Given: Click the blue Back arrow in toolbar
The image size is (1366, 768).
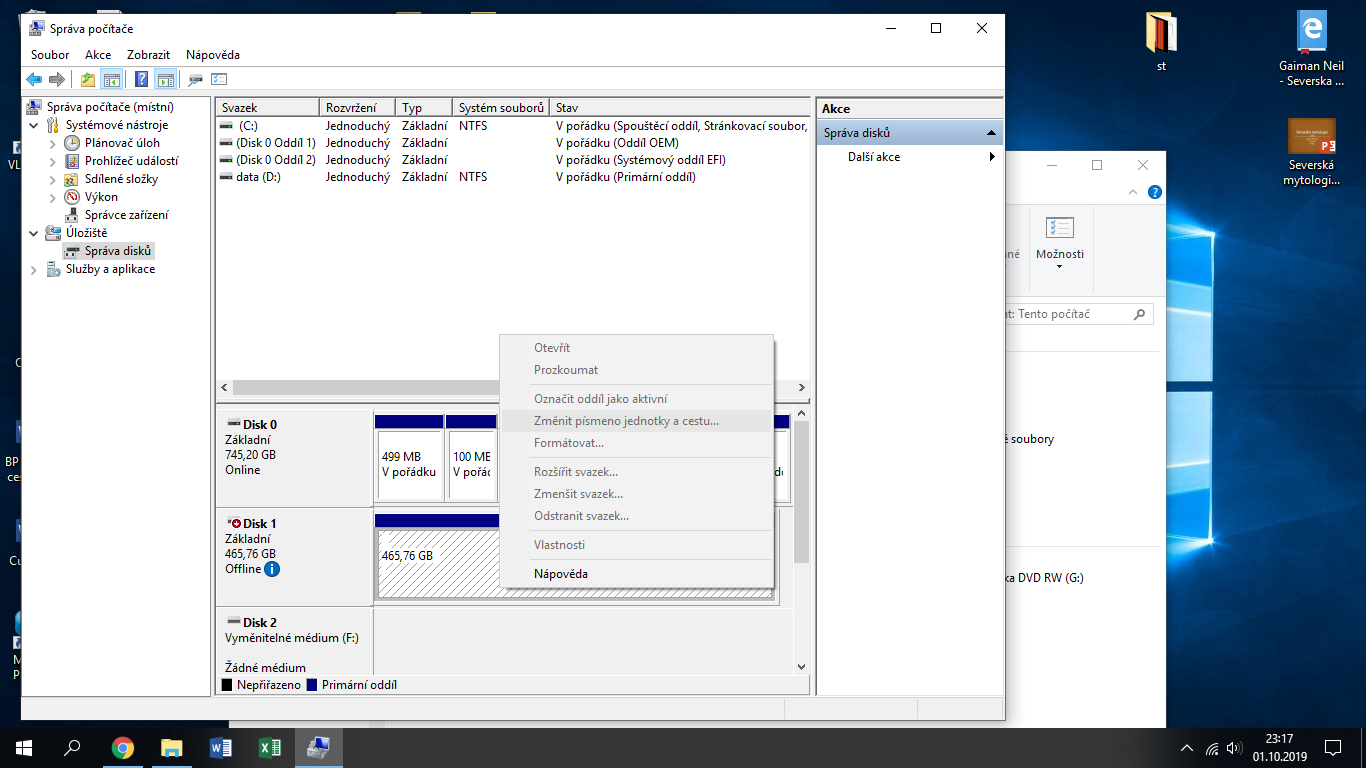Looking at the screenshot, I should point(34,80).
